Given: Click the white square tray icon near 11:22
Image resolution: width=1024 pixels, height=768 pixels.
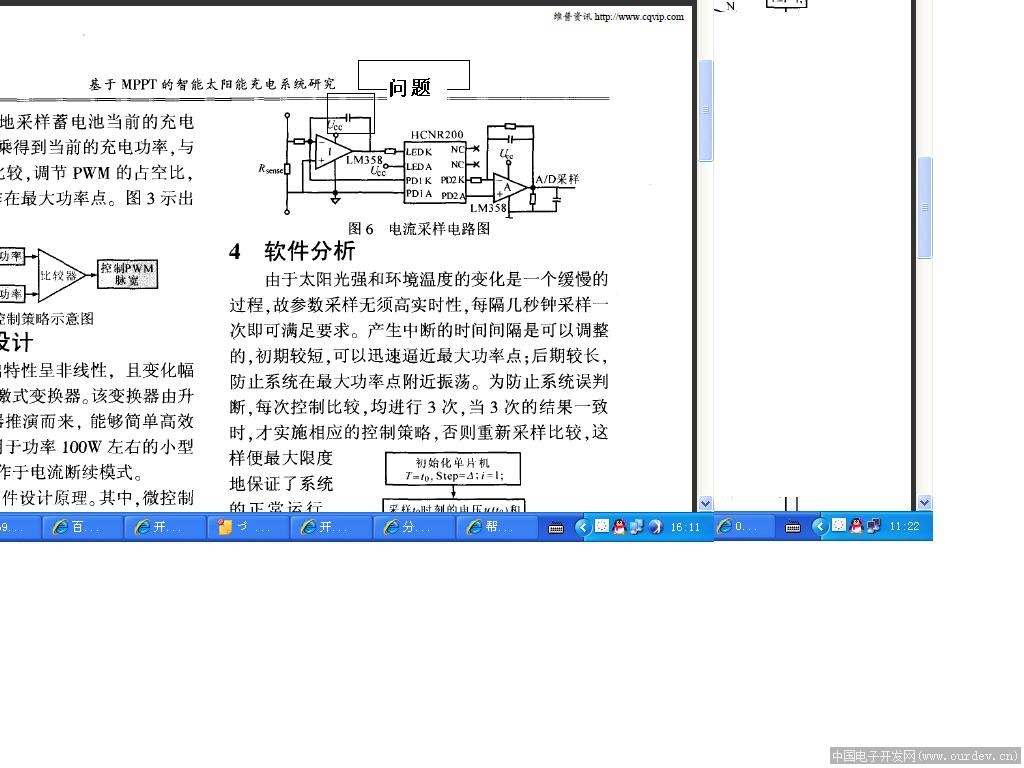Looking at the screenshot, I should click(839, 524).
